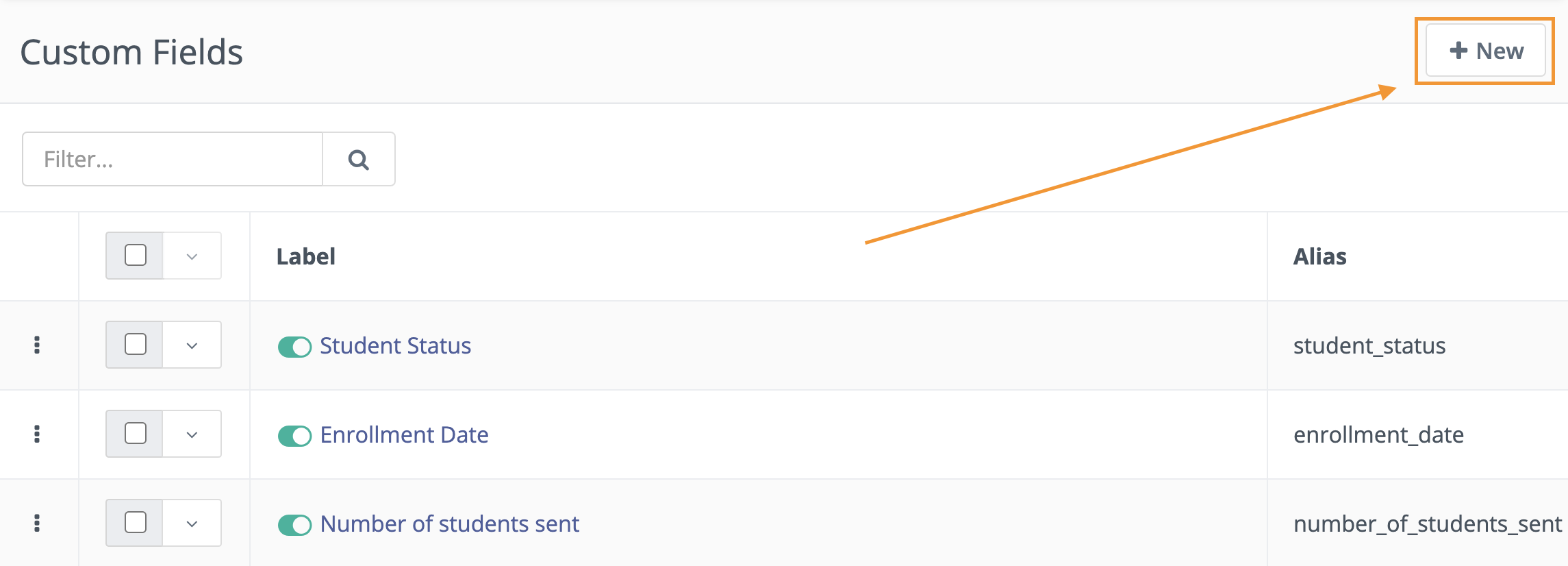1568x566 pixels.
Task: Toggle off the Student Status field
Action: pos(294,347)
